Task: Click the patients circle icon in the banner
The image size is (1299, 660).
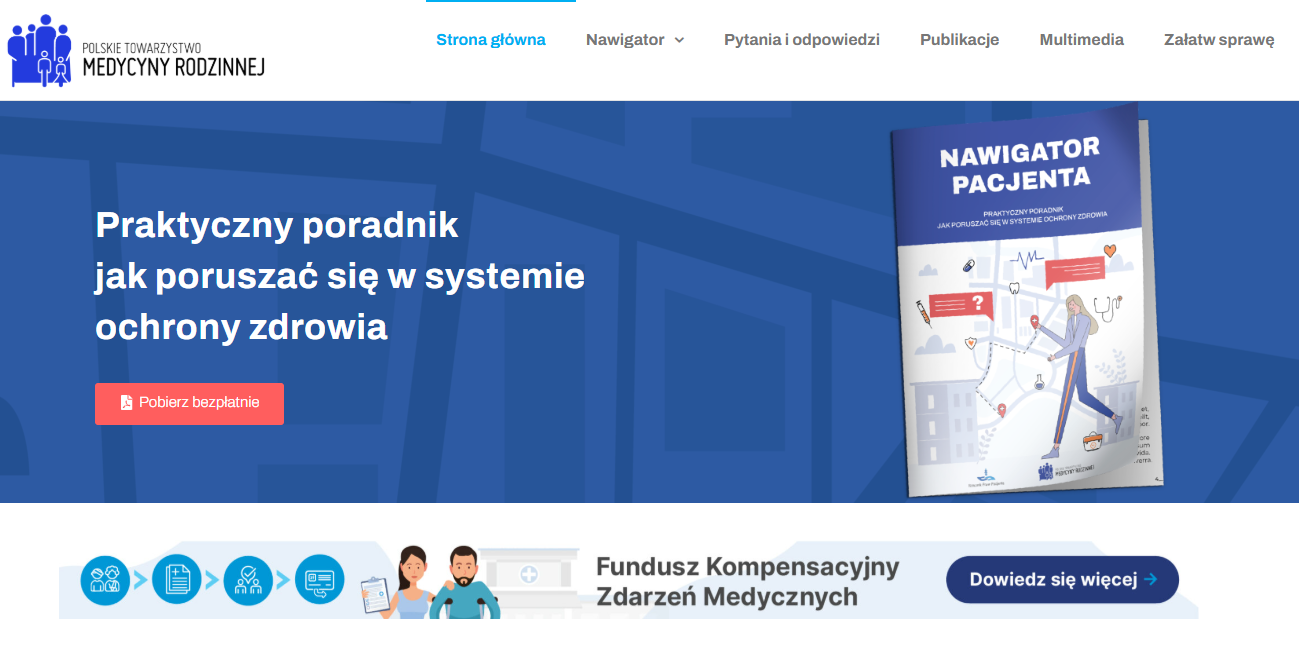Action: [105, 580]
